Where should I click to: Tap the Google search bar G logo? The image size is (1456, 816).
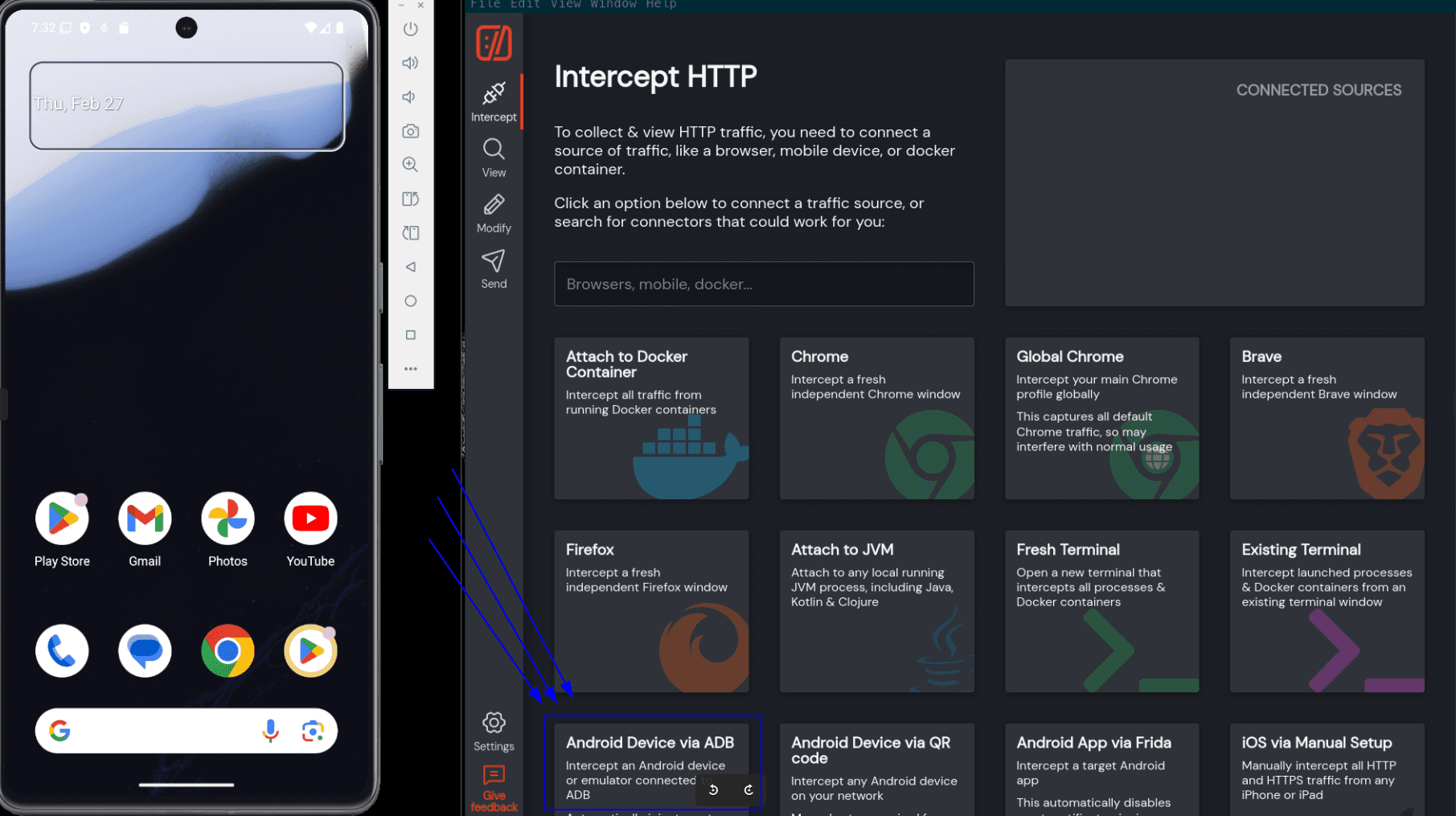pyautogui.click(x=59, y=730)
